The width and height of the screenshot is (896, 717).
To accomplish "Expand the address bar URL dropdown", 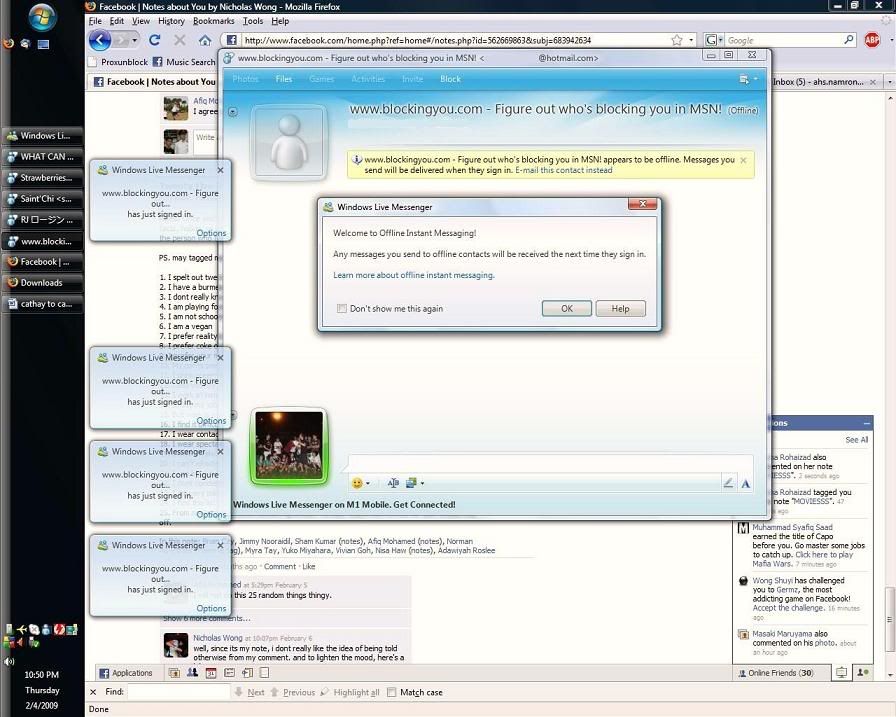I will 691,40.
